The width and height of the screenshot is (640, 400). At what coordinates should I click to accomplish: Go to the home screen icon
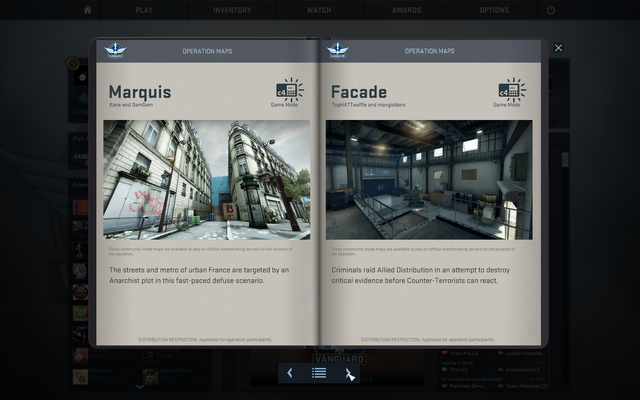point(87,10)
